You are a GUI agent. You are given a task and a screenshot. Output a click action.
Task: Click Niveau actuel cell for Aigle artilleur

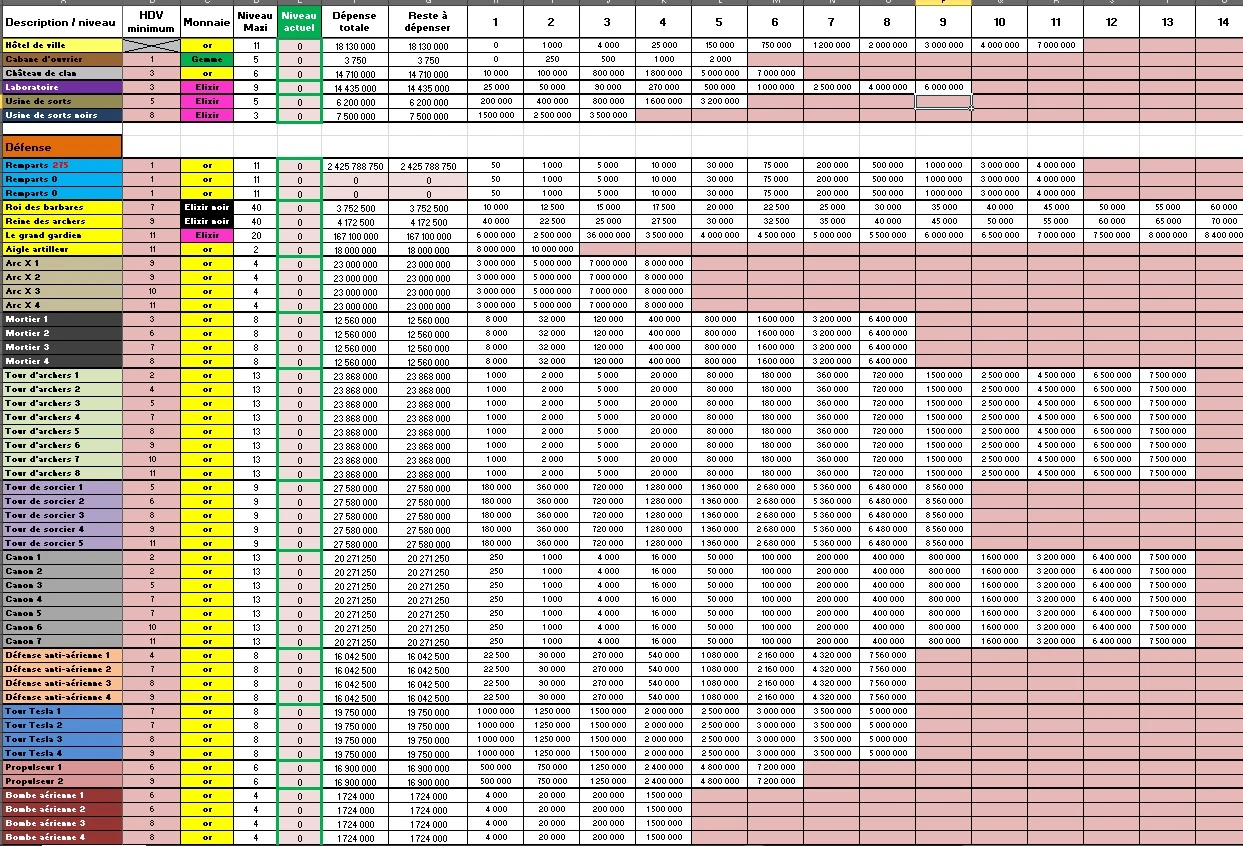300,250
